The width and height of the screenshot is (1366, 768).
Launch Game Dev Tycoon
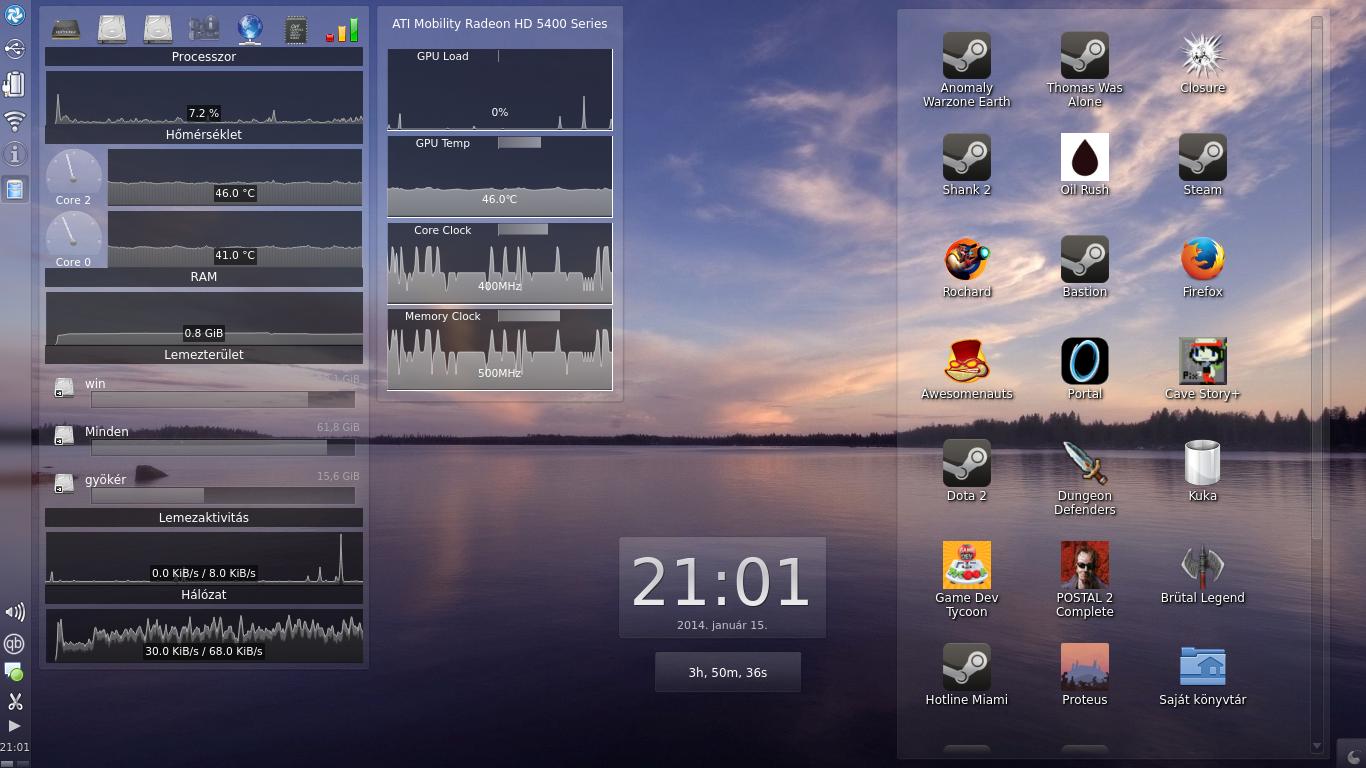966,580
